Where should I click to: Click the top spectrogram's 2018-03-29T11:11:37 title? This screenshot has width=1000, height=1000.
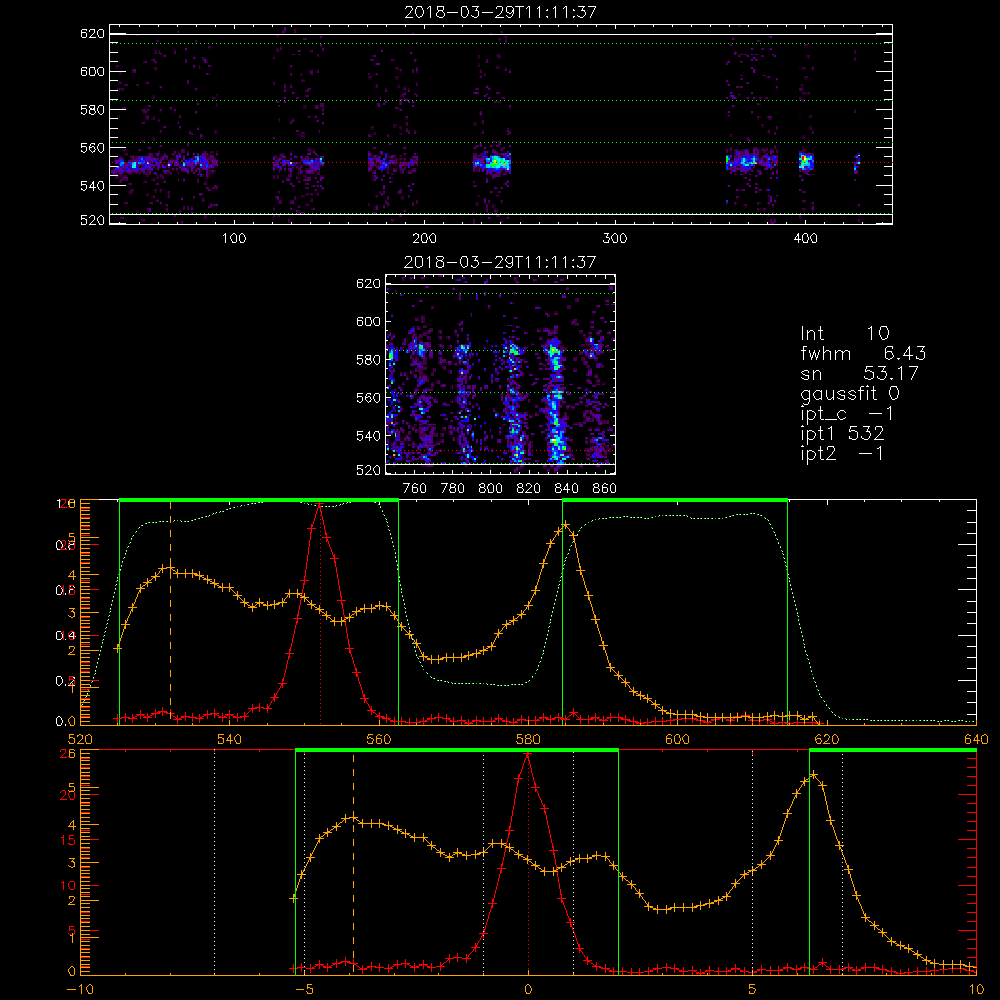[x=500, y=12]
